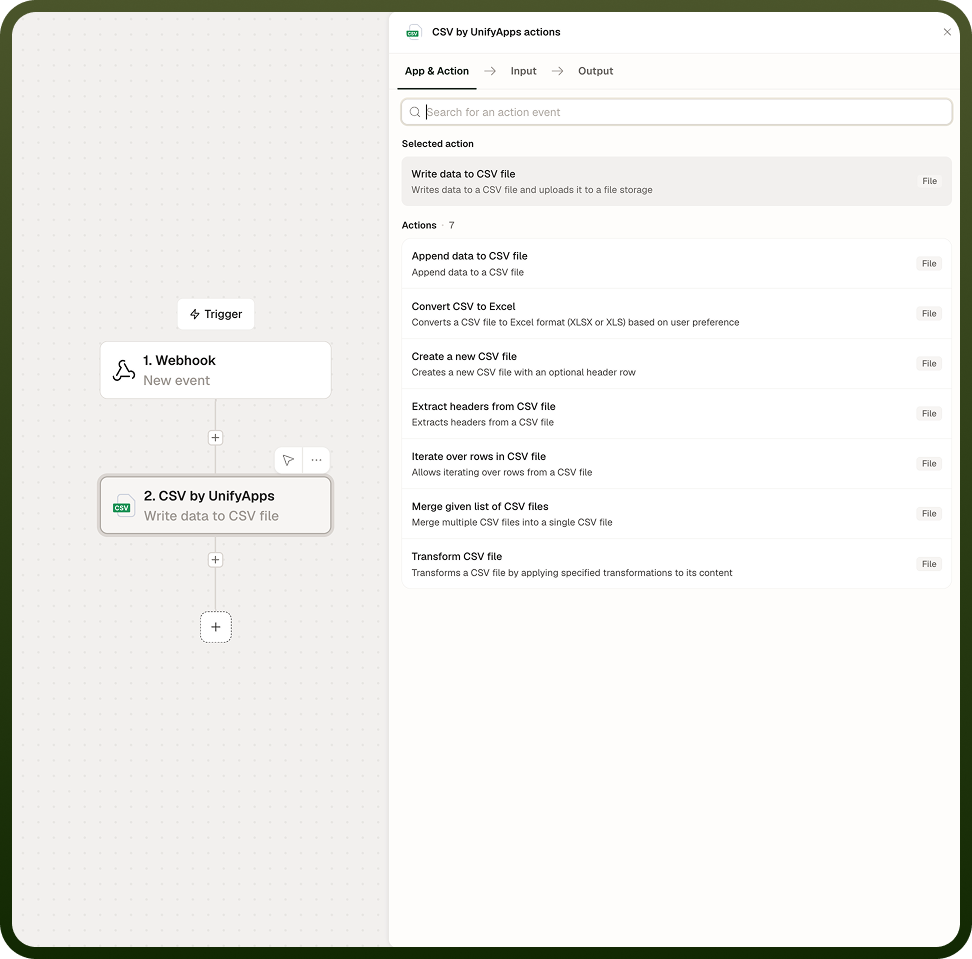Click the dashed plus box at flow end

[x=216, y=627]
